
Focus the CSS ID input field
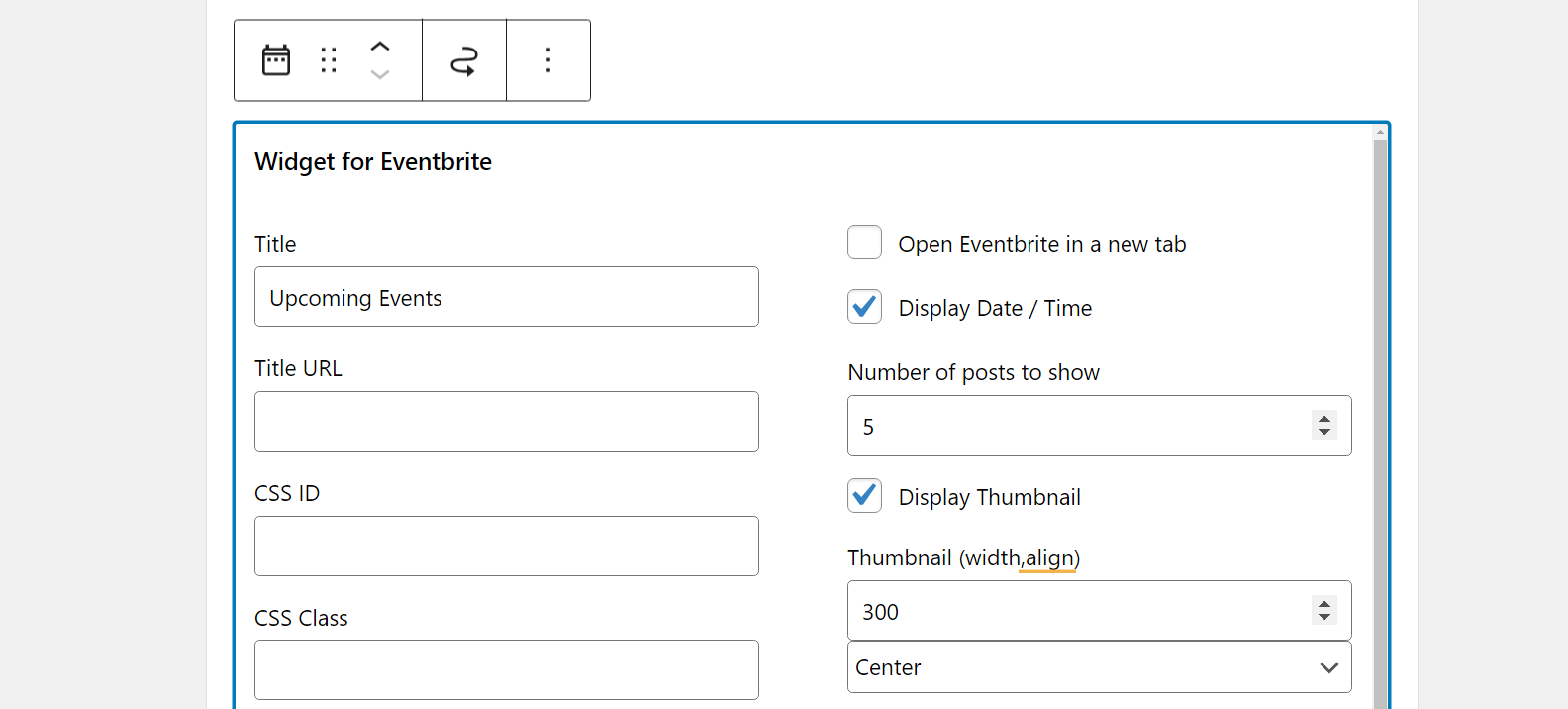click(507, 547)
